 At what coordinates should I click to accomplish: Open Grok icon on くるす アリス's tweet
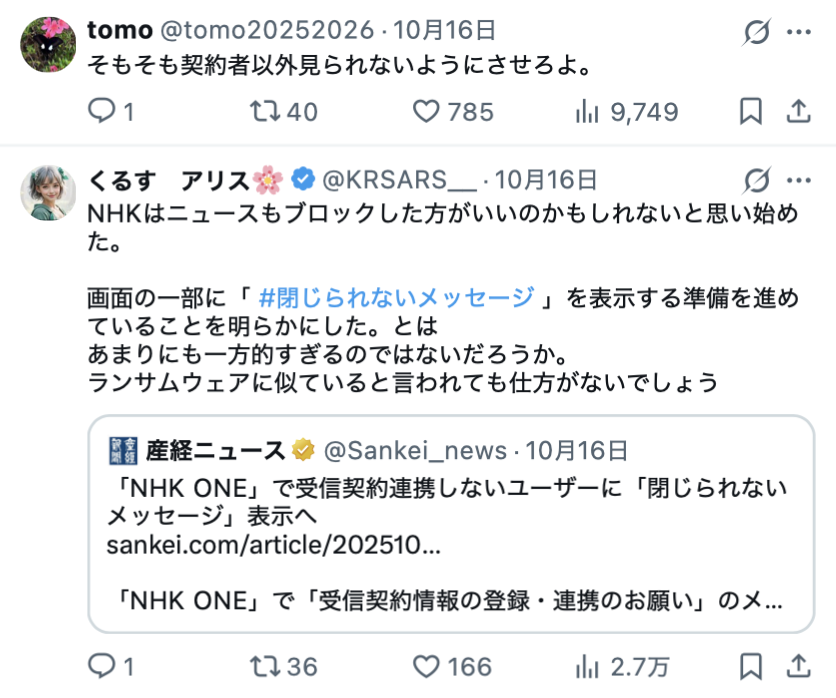[x=757, y=180]
